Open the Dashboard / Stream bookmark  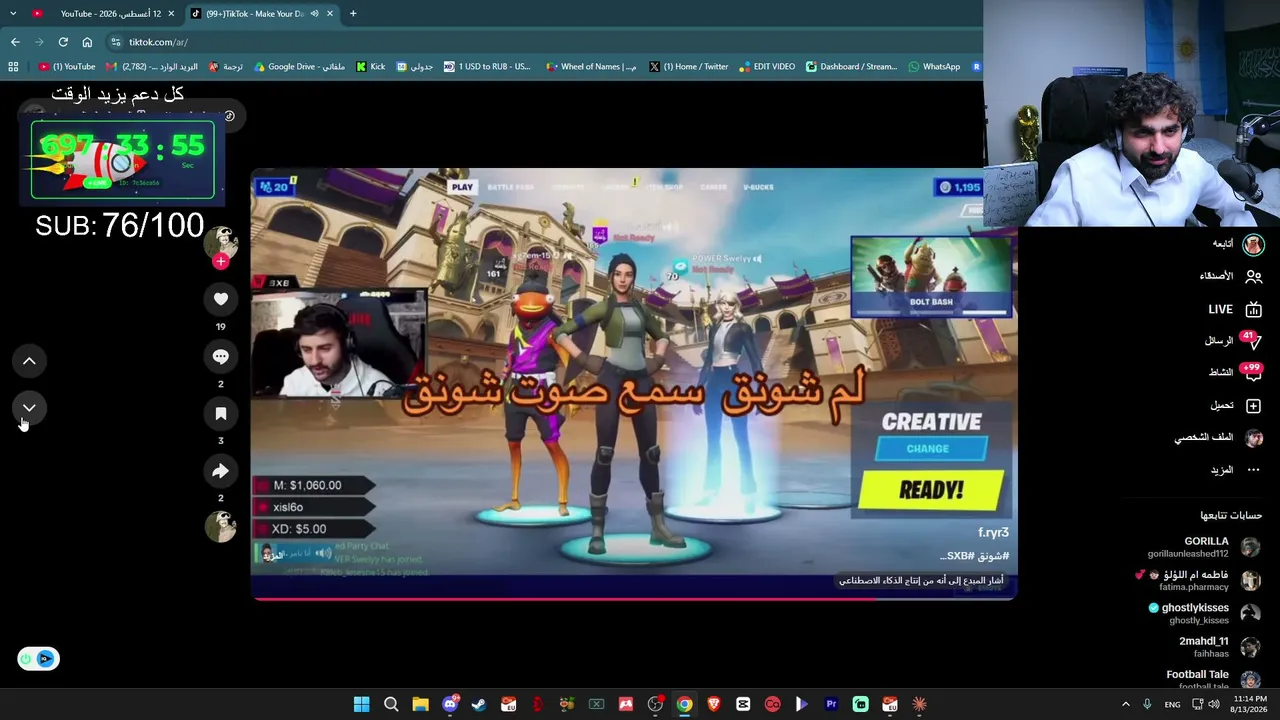(851, 67)
